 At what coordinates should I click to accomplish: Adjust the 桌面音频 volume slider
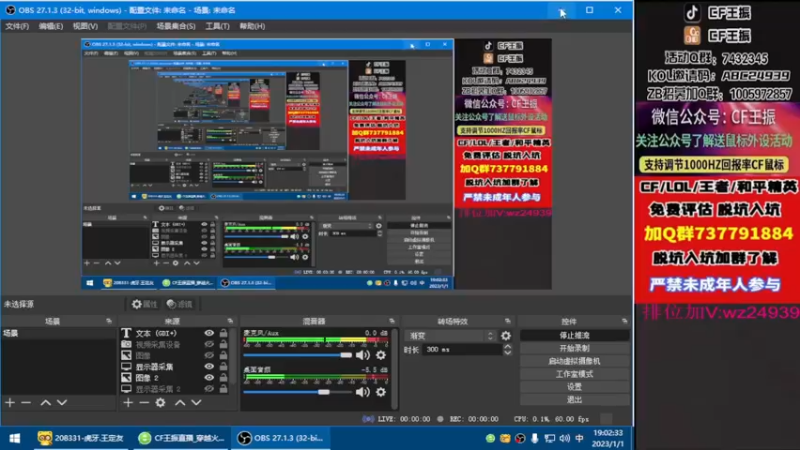pyautogui.click(x=298, y=392)
